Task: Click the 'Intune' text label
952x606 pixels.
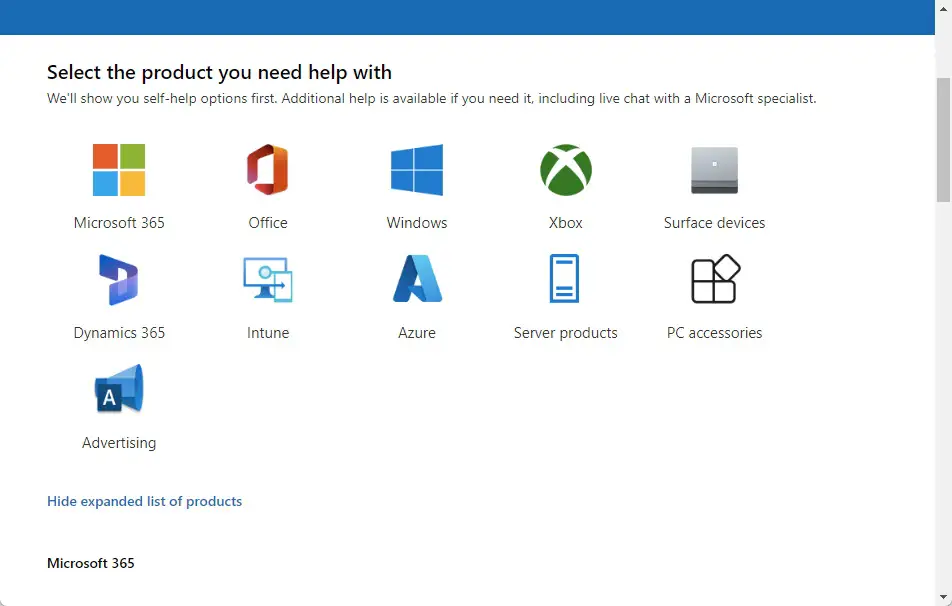Action: (x=268, y=333)
